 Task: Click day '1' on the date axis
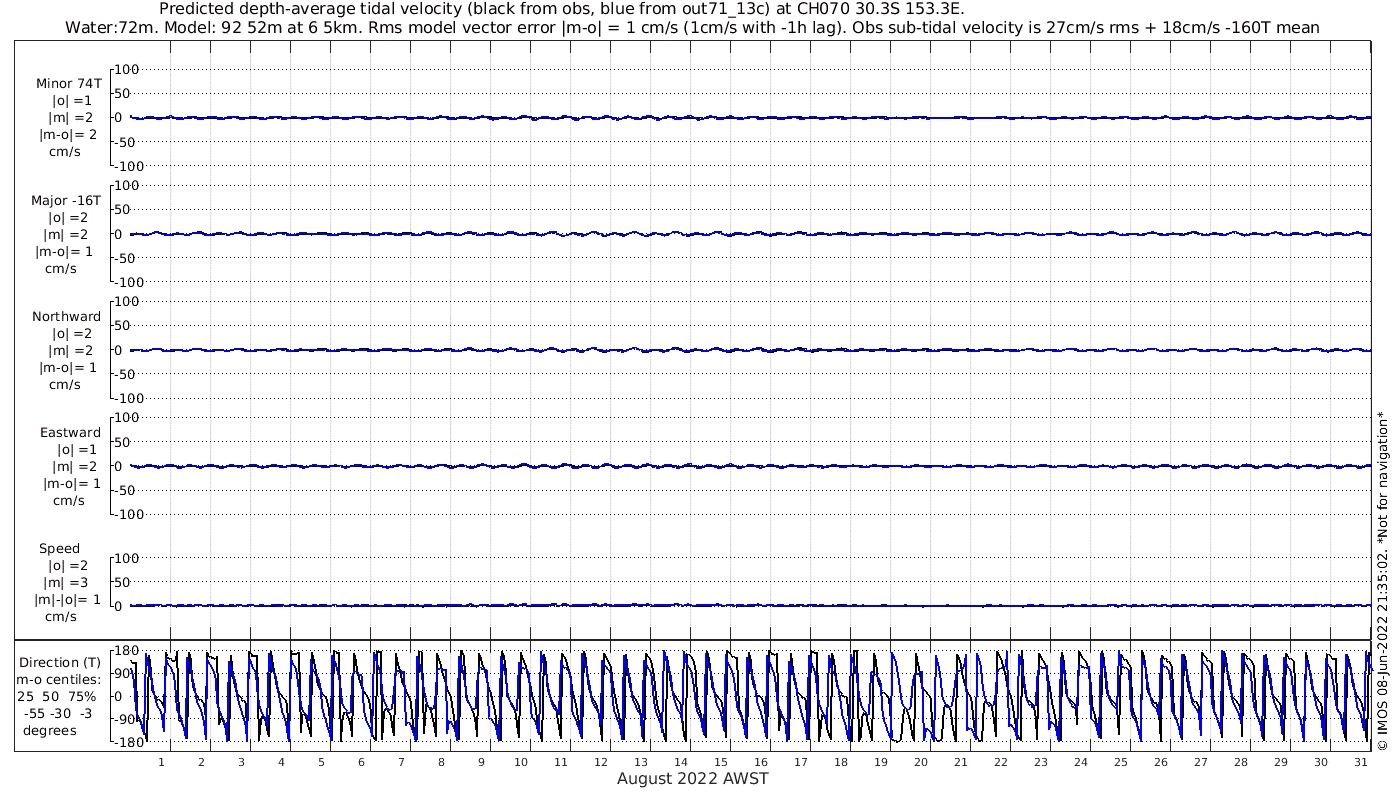[161, 762]
